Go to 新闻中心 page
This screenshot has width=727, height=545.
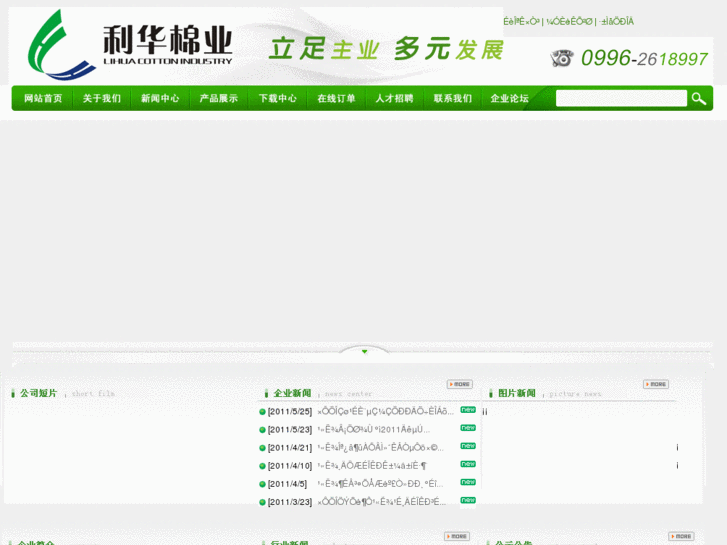160,98
